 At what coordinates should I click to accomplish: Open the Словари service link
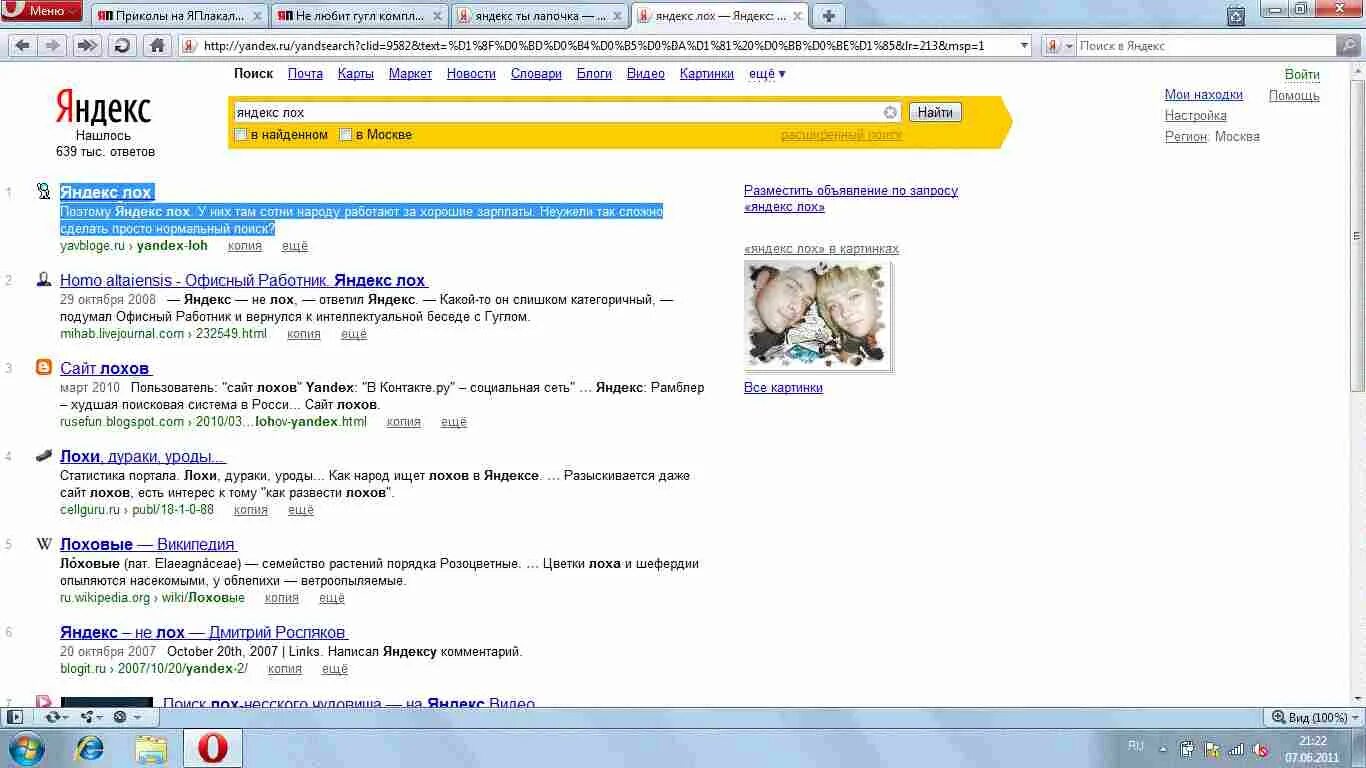click(x=536, y=74)
